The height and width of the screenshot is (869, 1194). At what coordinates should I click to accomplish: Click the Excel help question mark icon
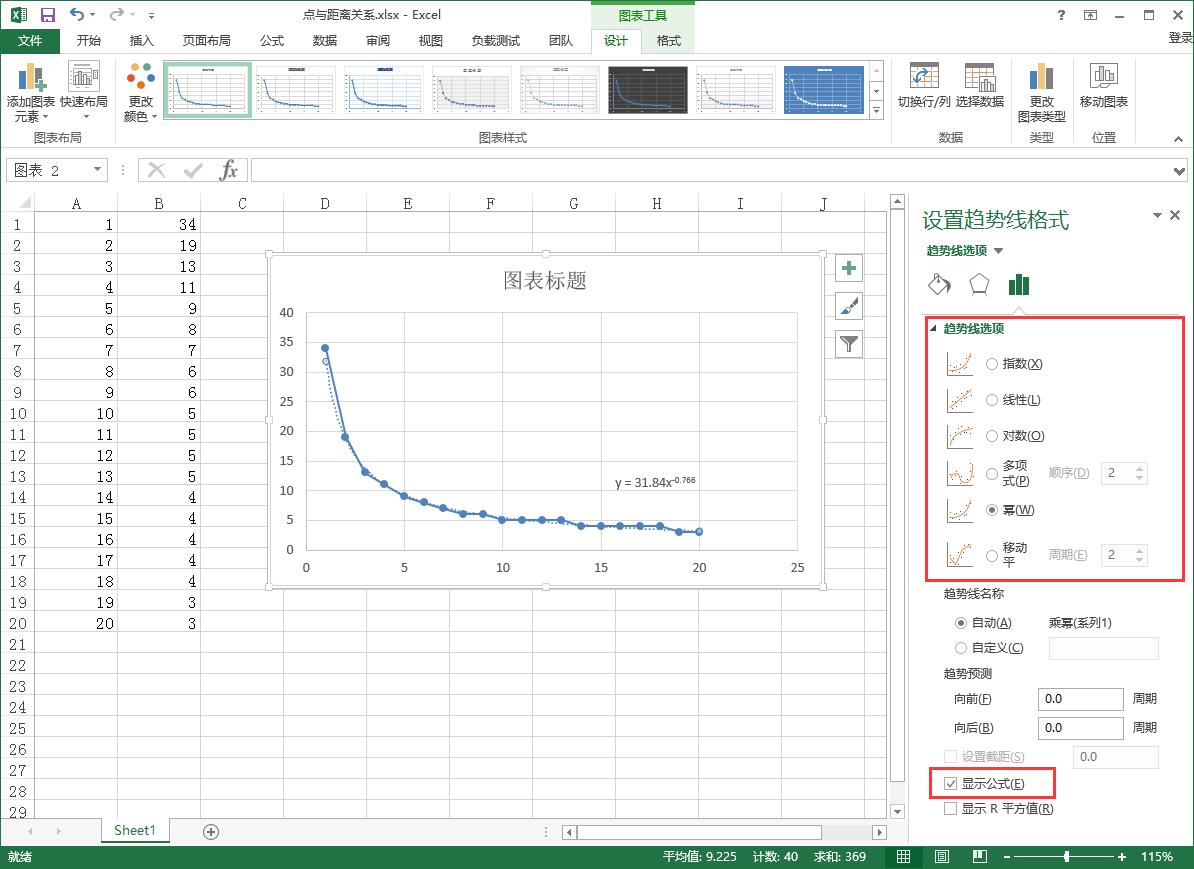[1061, 14]
